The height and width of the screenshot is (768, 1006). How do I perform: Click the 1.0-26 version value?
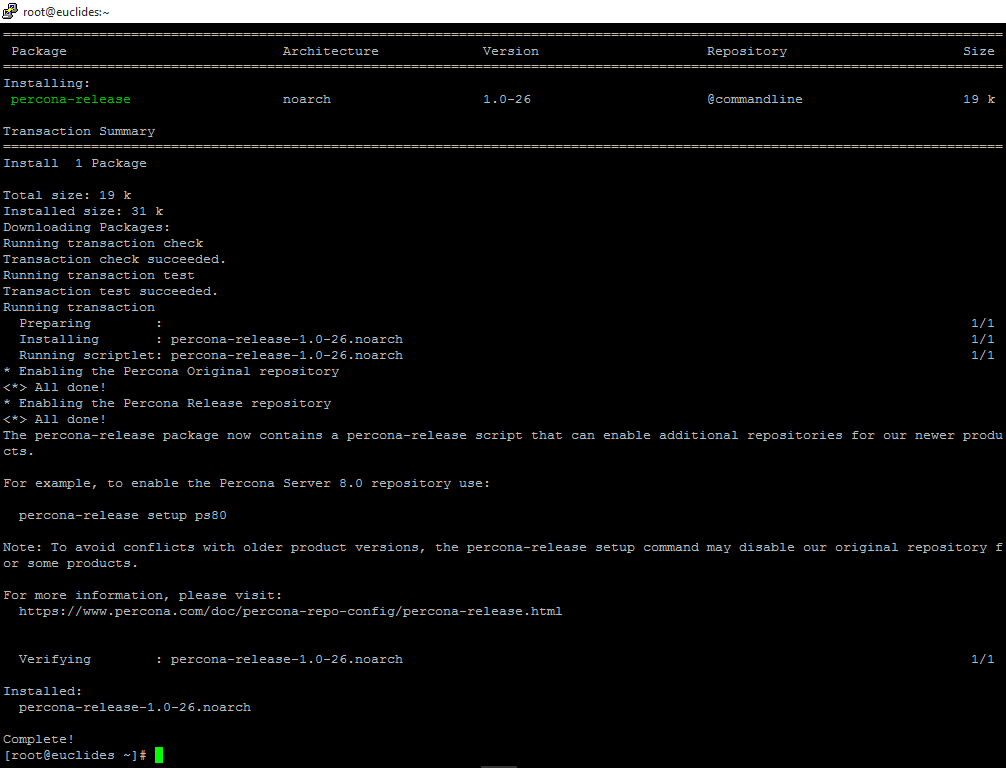(x=506, y=99)
